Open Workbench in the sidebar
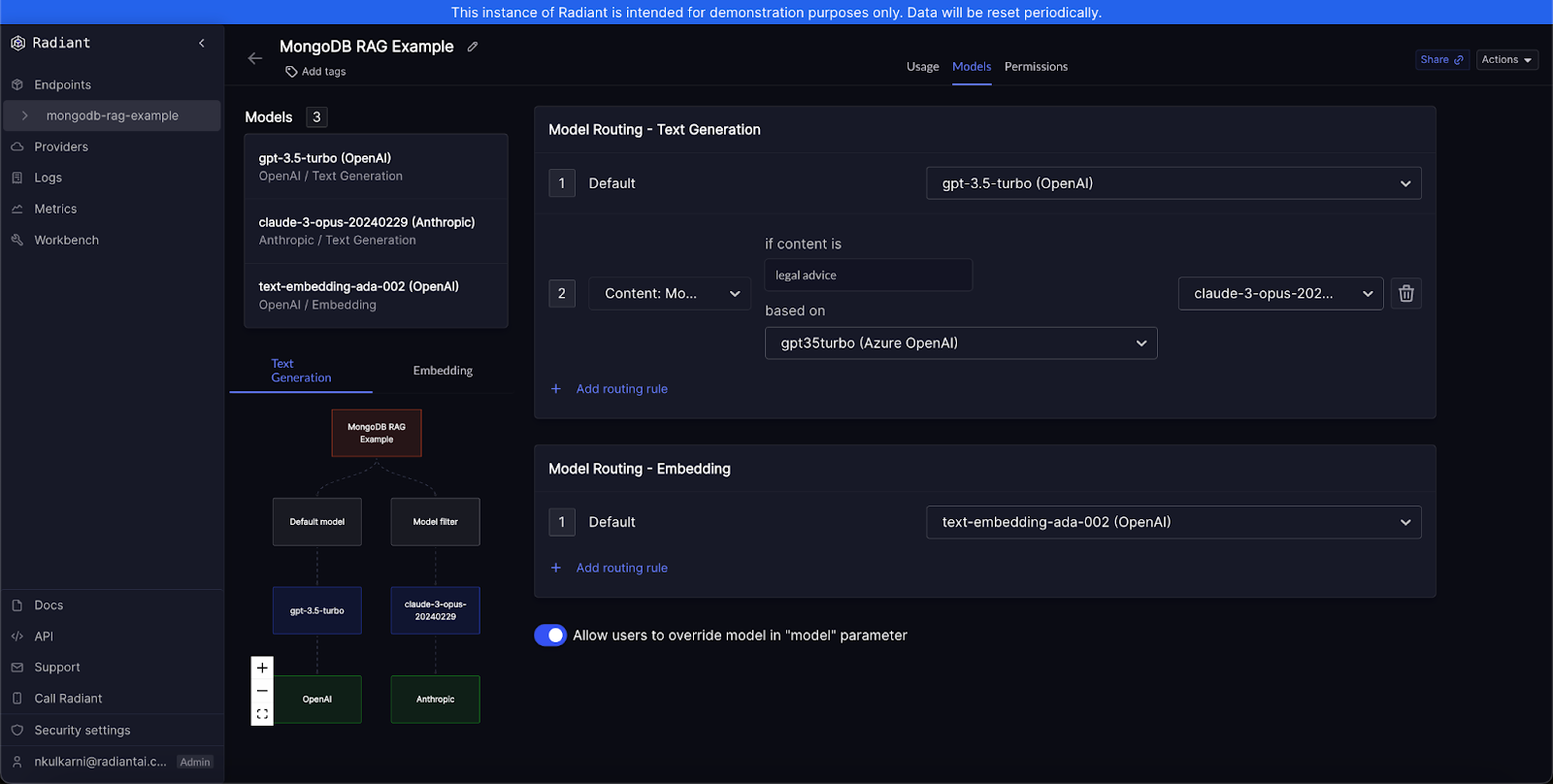 click(66, 240)
